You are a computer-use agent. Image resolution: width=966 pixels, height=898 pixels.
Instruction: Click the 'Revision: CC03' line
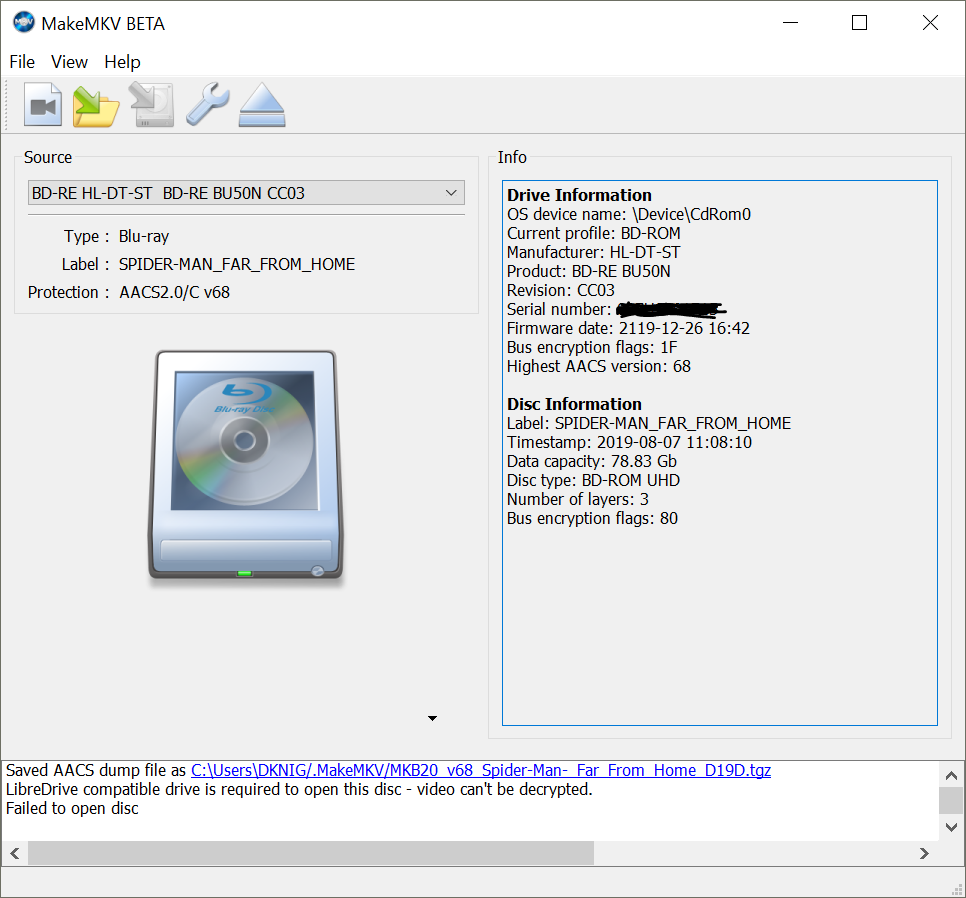coord(561,291)
